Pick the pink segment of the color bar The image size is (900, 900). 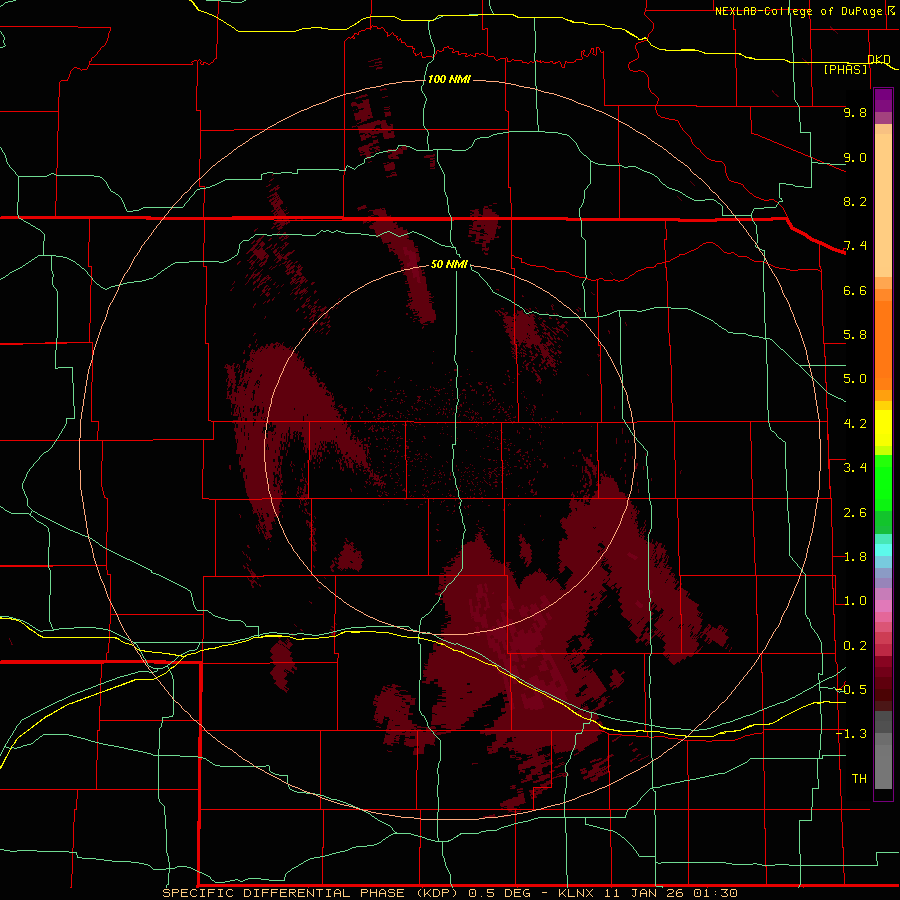pos(883,606)
